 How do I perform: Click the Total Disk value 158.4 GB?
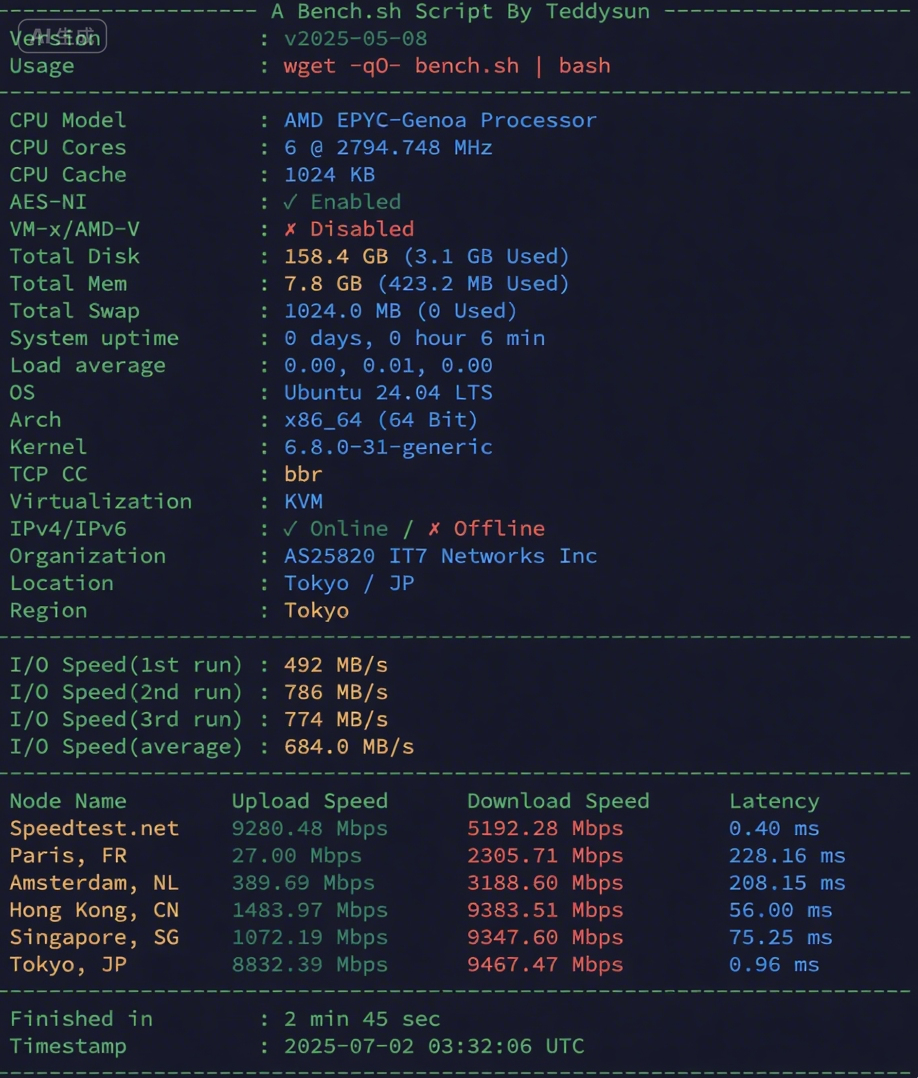pyautogui.click(x=336, y=257)
